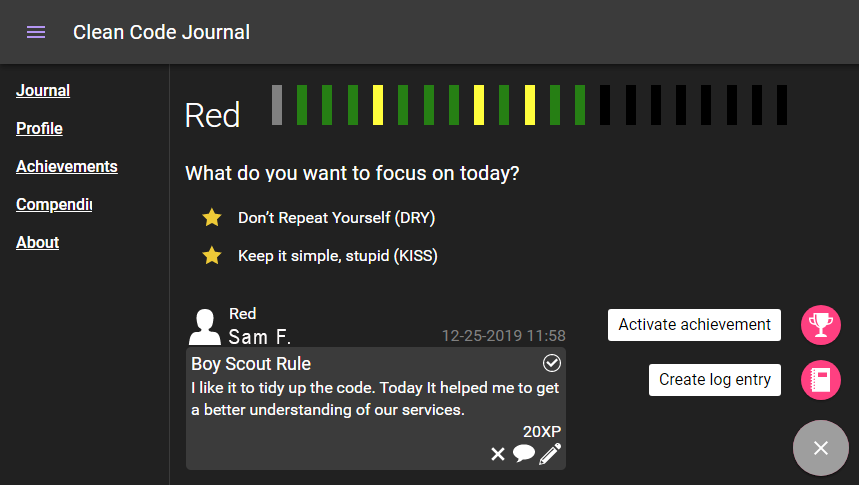
Task: Click the trophy achievement icon button
Action: point(821,325)
